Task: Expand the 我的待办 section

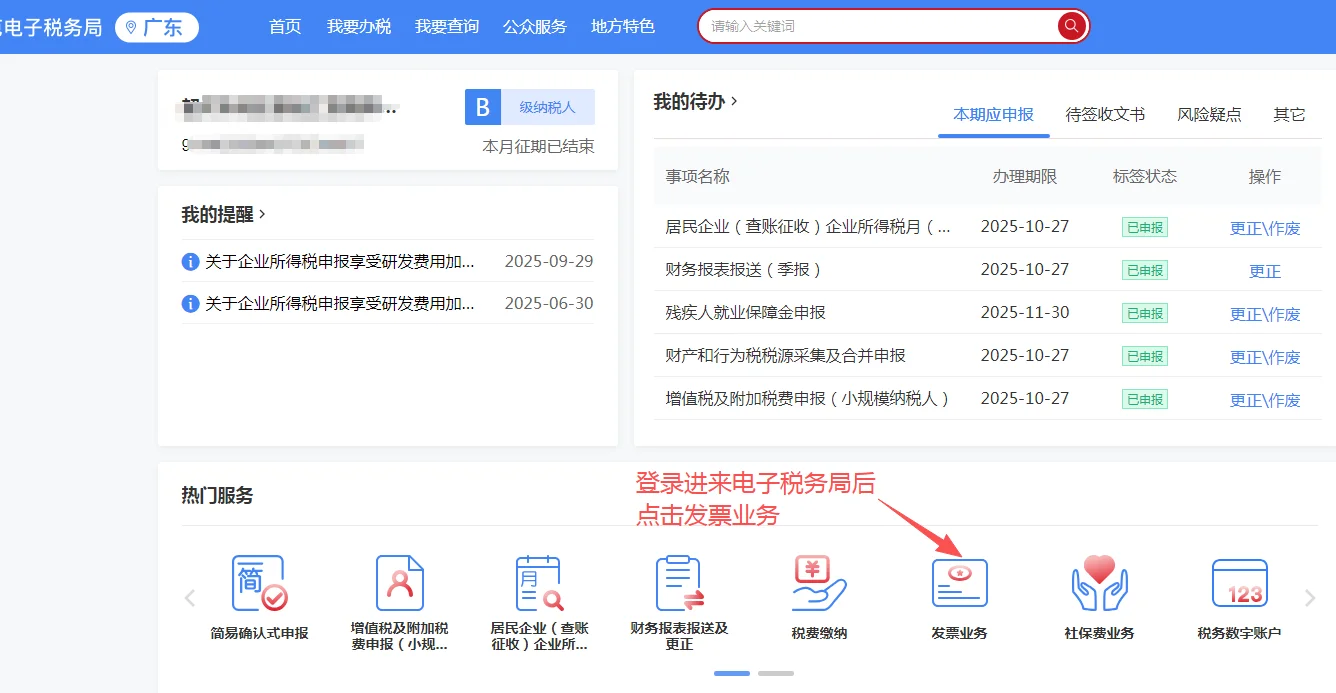Action: coord(697,101)
